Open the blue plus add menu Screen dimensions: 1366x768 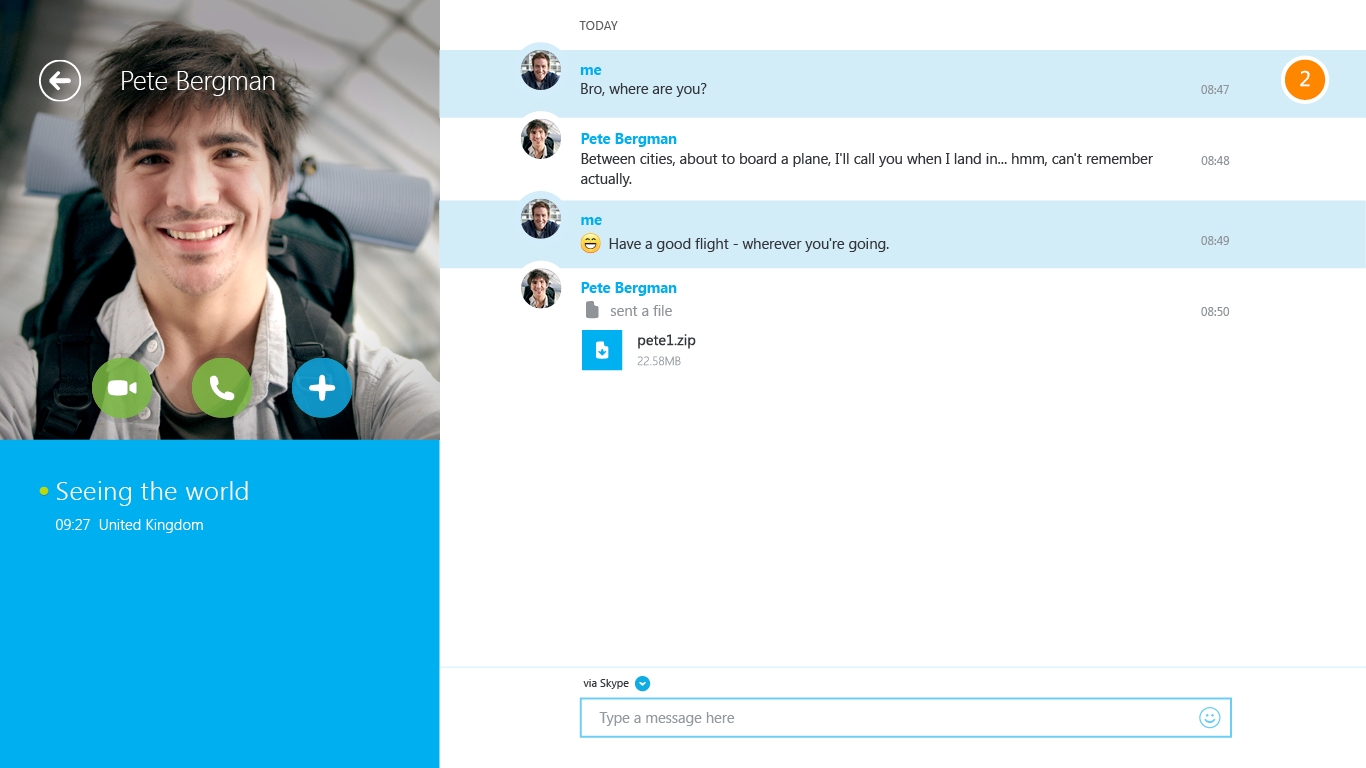322,388
